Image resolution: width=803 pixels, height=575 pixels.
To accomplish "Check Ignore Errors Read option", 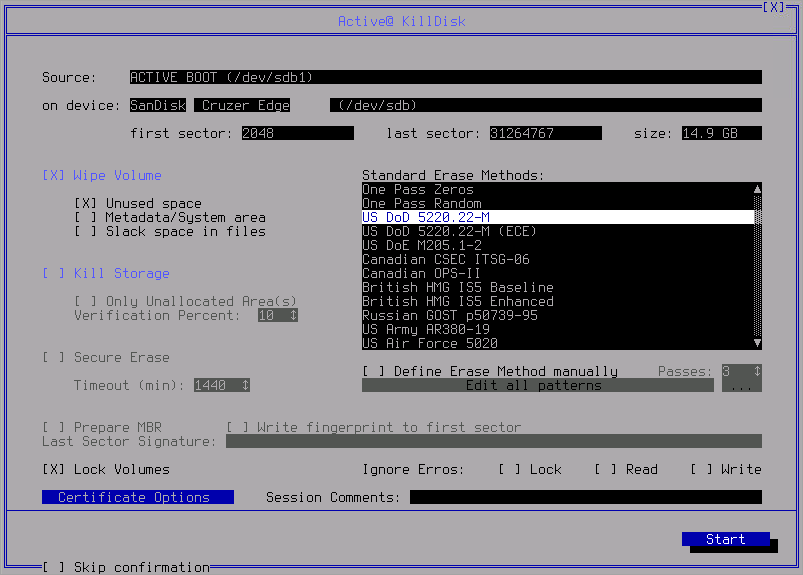I will [x=605, y=469].
